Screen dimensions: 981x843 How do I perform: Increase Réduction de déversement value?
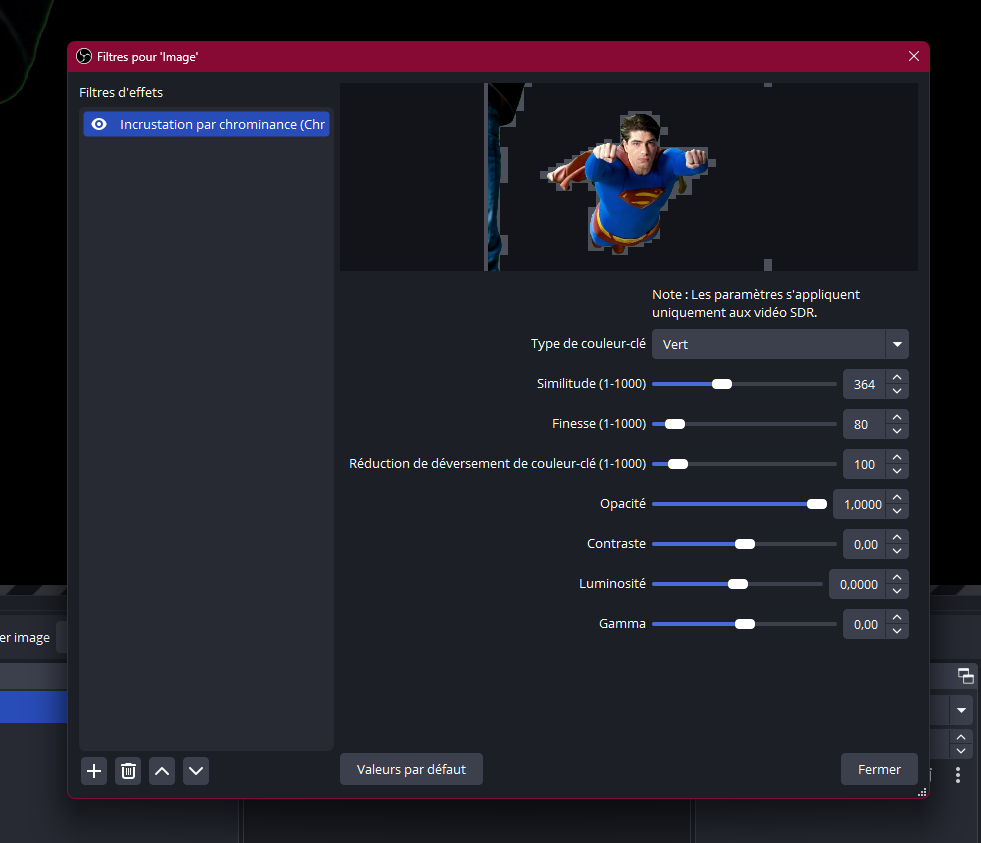tap(897, 457)
